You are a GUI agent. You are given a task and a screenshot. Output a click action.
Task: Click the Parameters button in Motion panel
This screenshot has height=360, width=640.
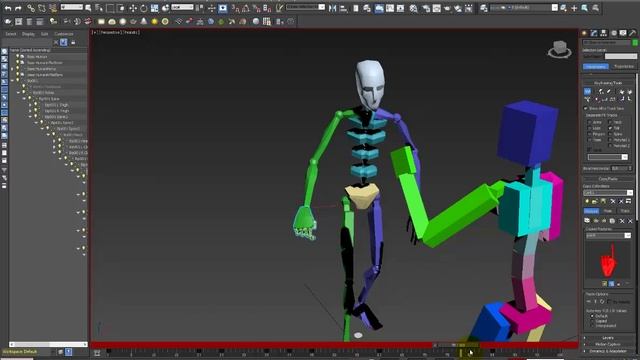tap(596, 67)
